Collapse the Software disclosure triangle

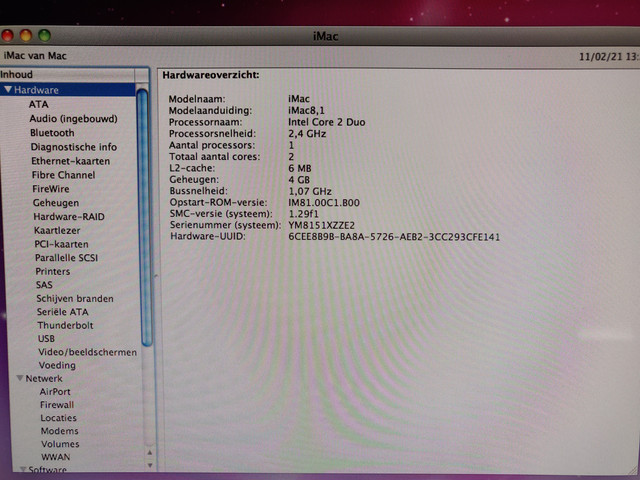coord(23,469)
